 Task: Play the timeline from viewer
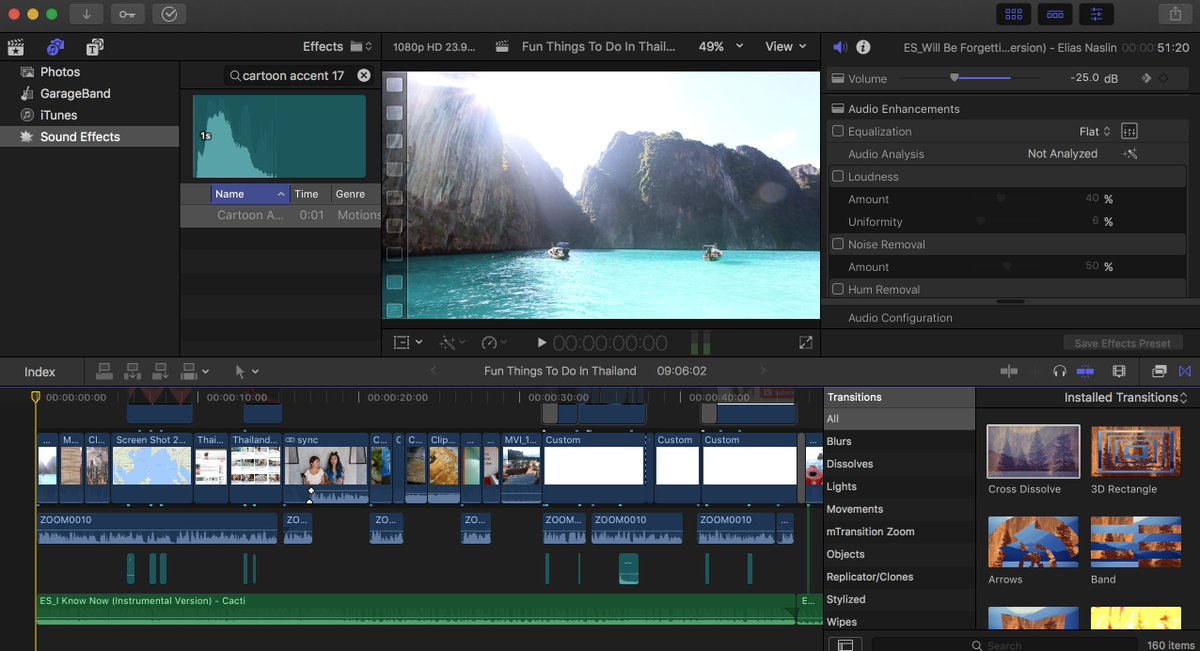coord(541,342)
